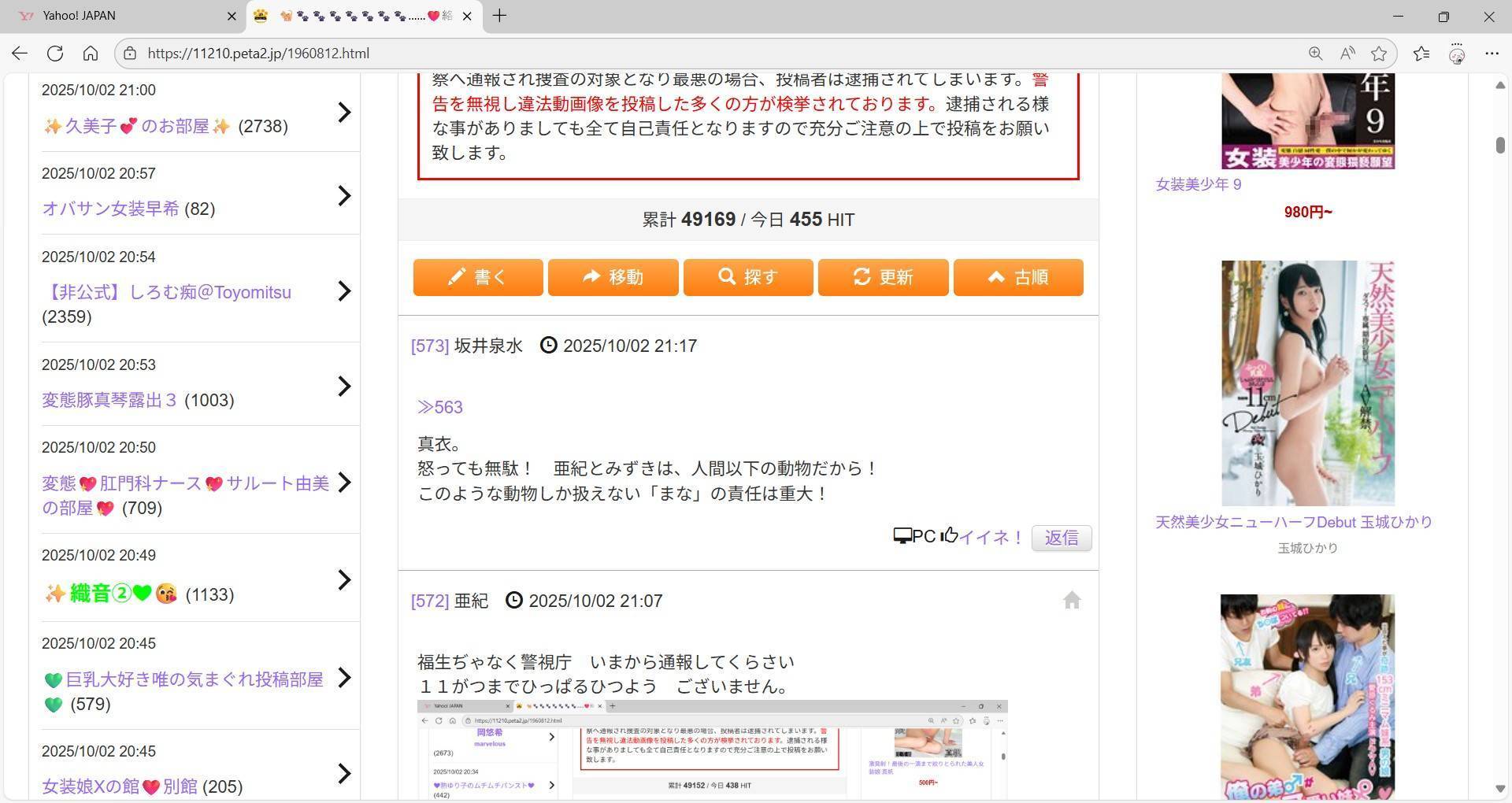Open browser settings and more menu
The width and height of the screenshot is (1512, 803).
click(1492, 54)
